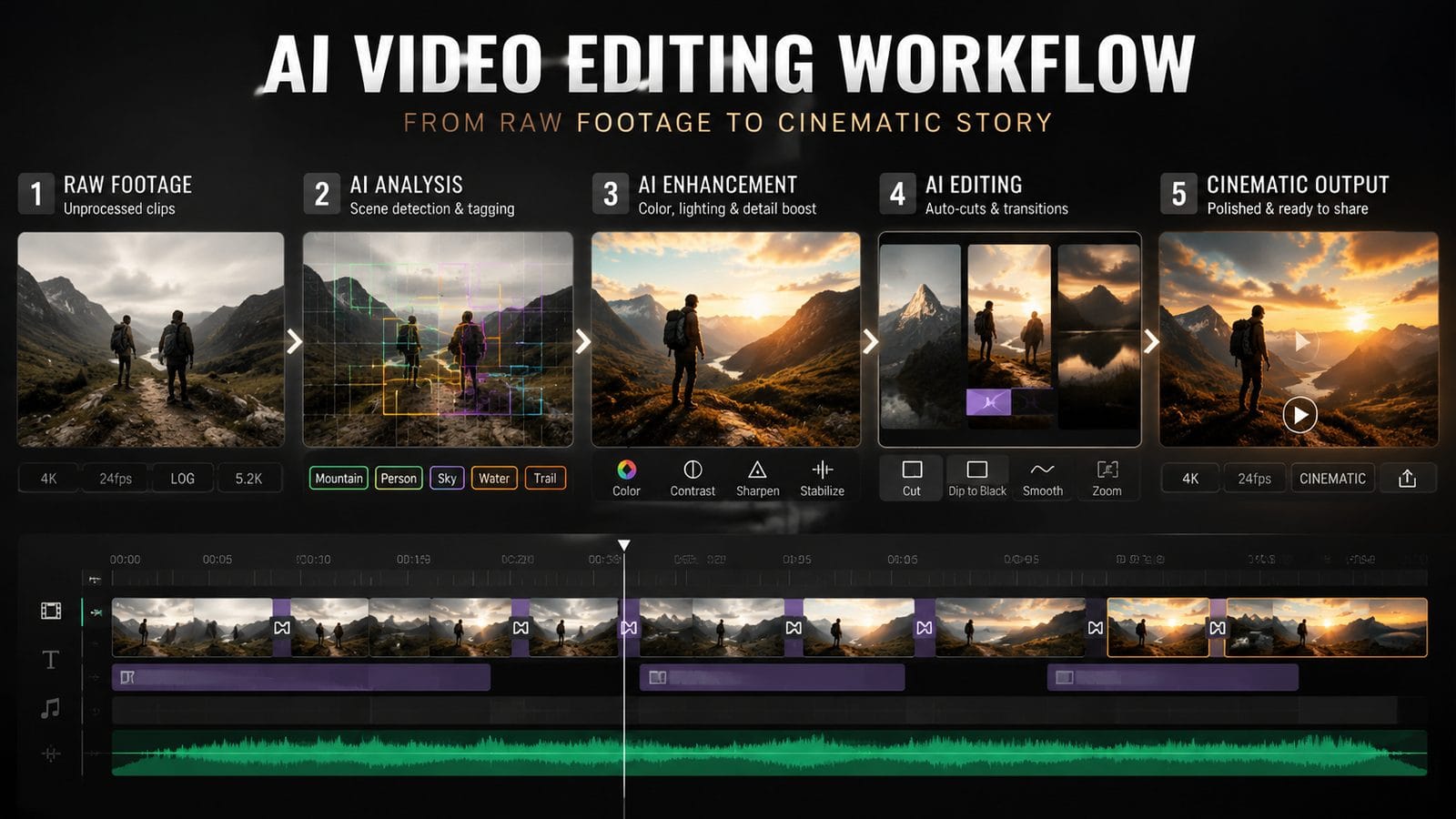Enable the Stabilize tool
This screenshot has width=1456, height=819.
click(x=822, y=470)
